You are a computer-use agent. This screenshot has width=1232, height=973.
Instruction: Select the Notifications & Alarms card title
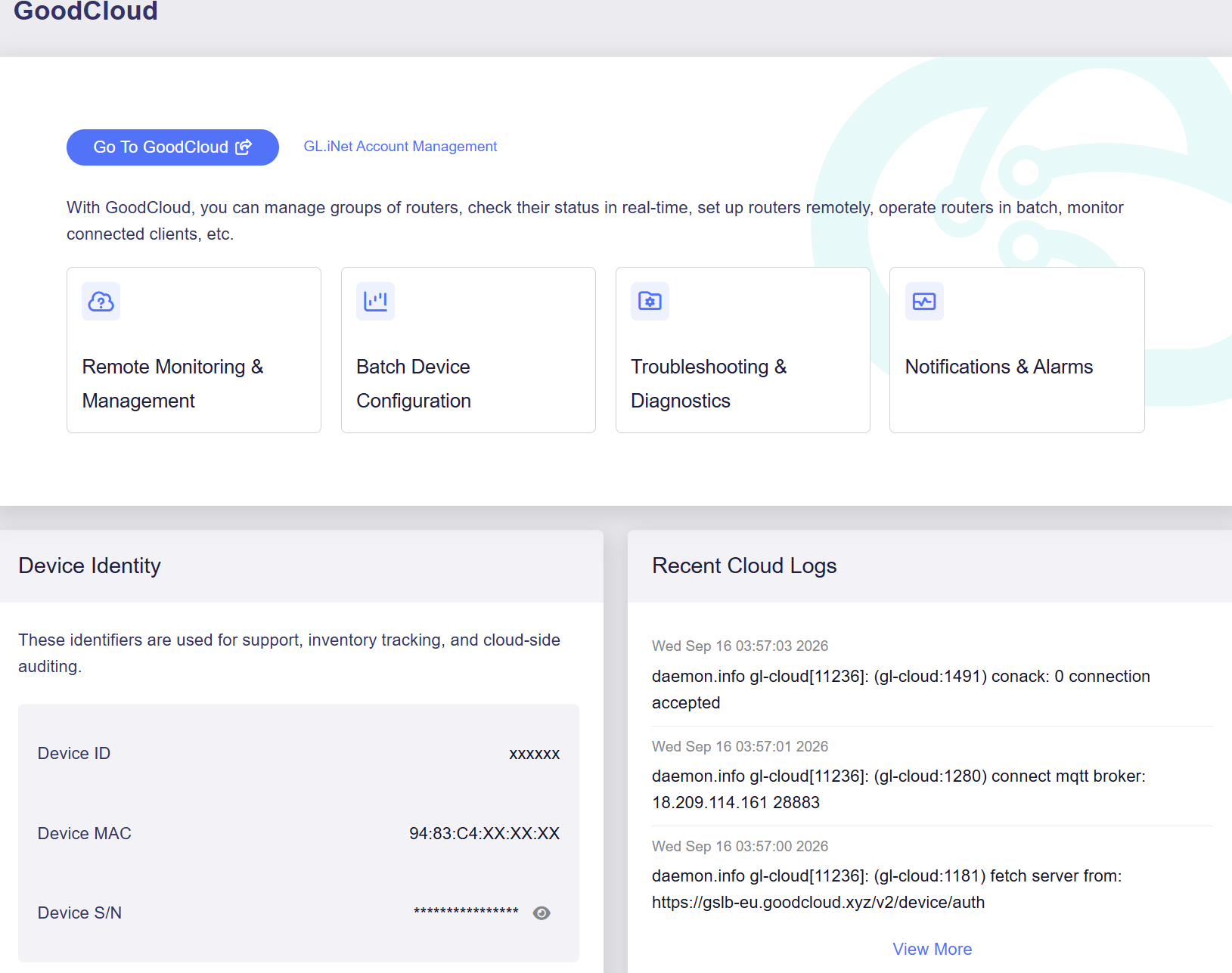pos(999,367)
